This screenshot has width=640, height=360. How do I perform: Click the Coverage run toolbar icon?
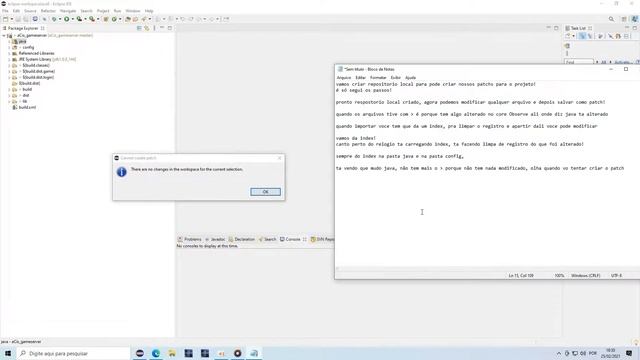click(79, 19)
